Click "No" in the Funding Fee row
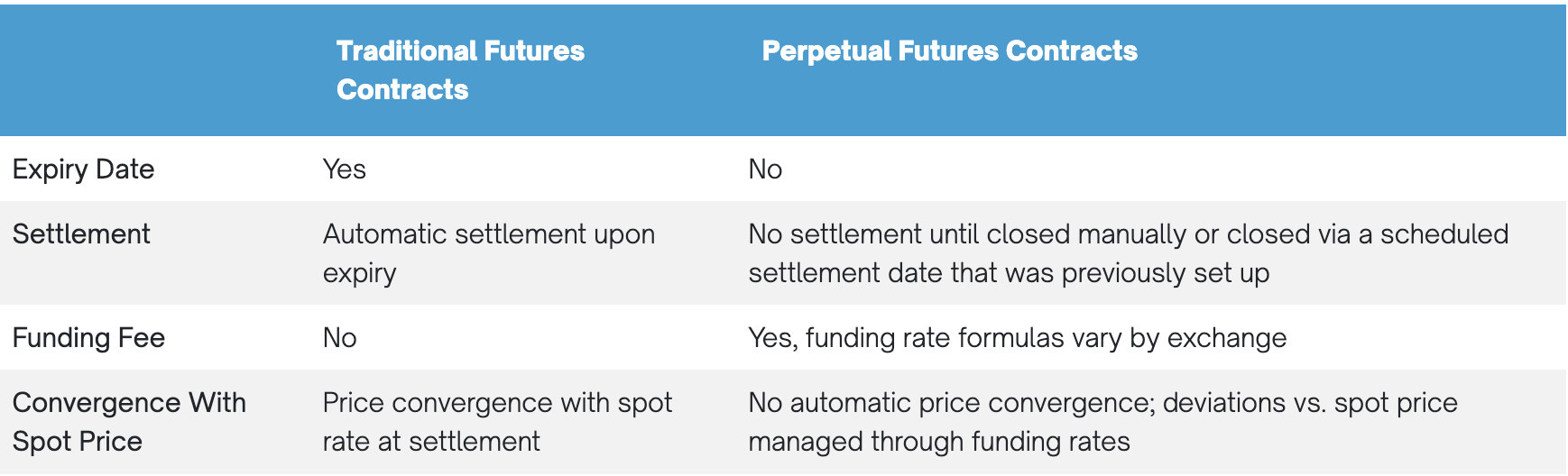The image size is (1568, 476). (x=339, y=338)
